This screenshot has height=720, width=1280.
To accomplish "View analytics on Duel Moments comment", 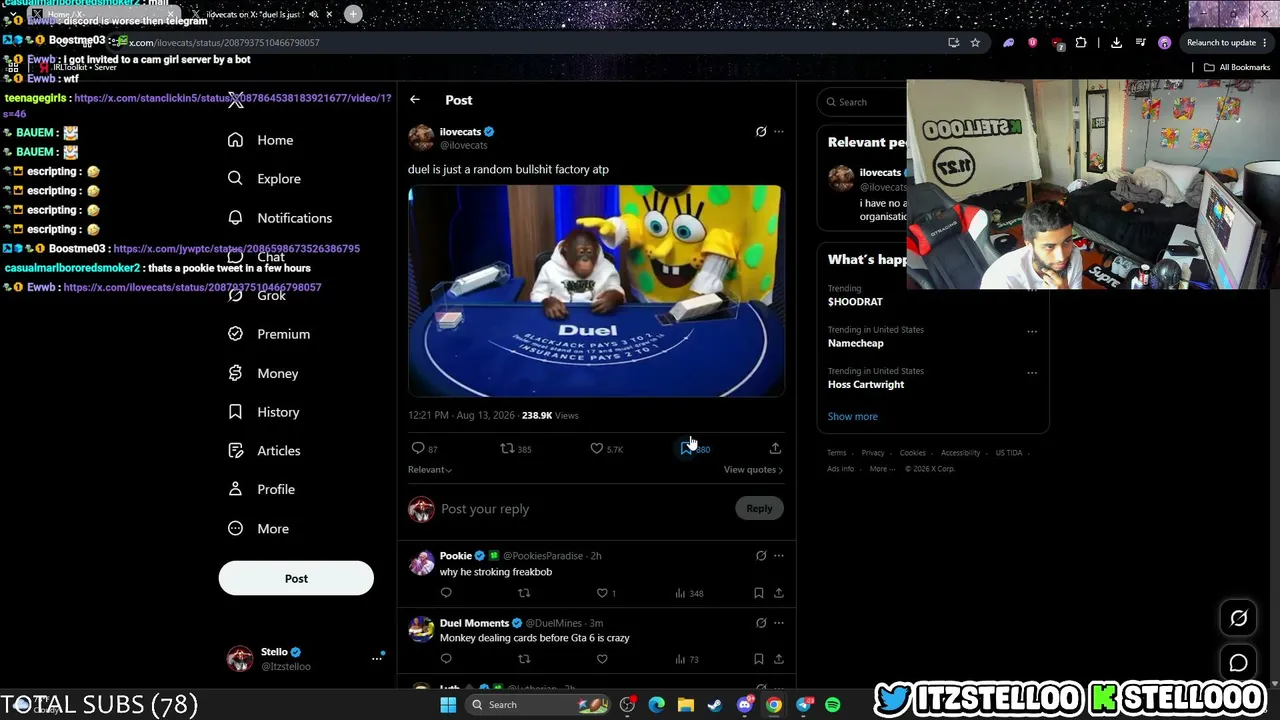I will point(686,659).
